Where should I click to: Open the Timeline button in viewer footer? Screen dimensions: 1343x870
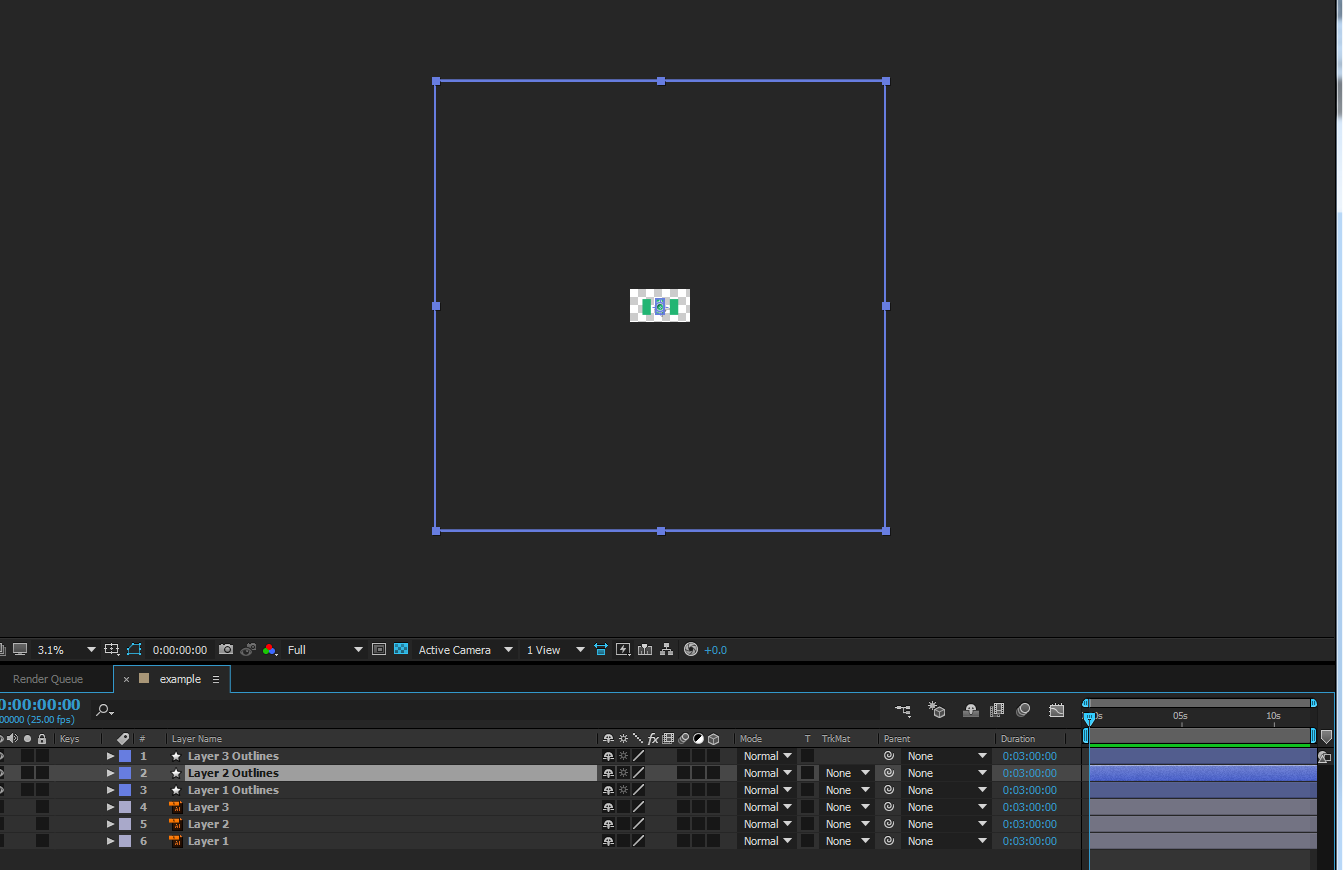645,649
